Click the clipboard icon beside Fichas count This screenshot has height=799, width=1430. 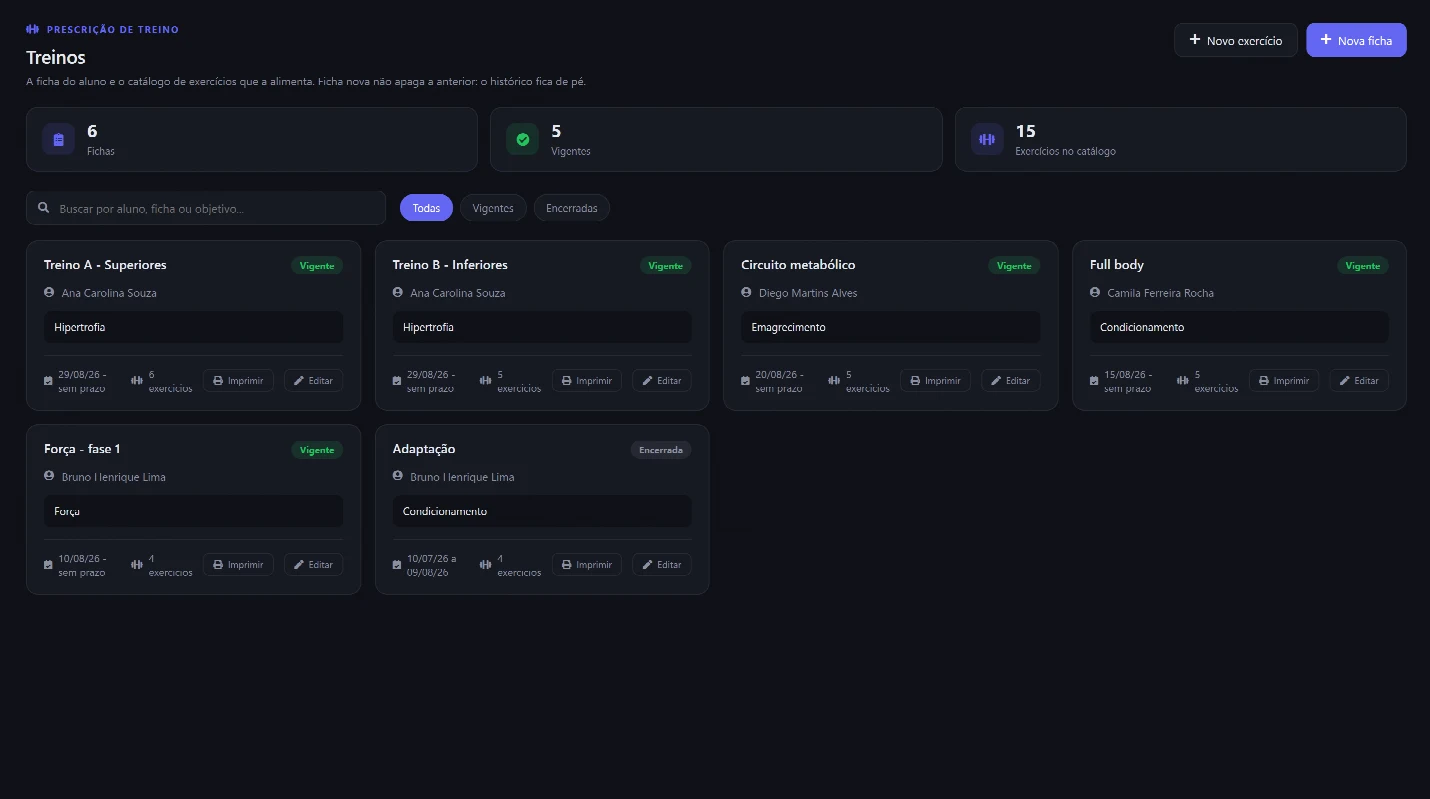(58, 139)
